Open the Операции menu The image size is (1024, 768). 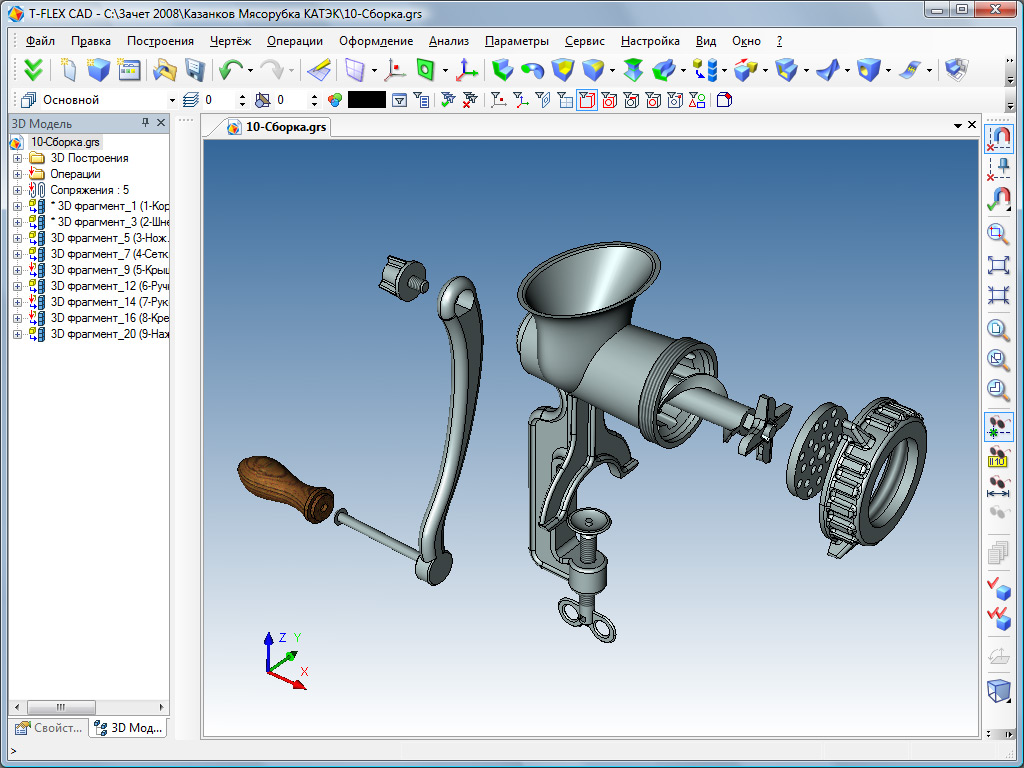pos(295,41)
